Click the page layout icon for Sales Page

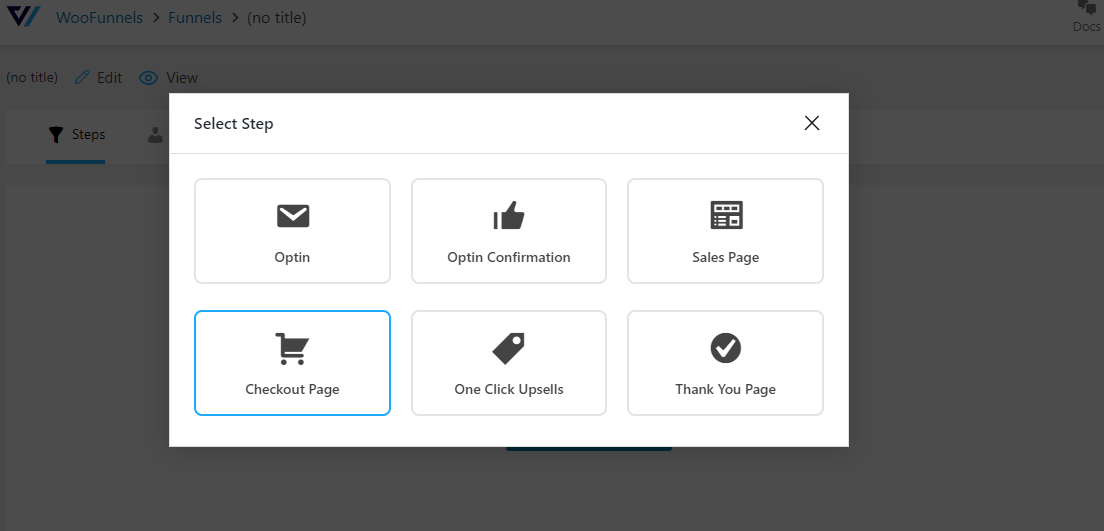coord(726,215)
